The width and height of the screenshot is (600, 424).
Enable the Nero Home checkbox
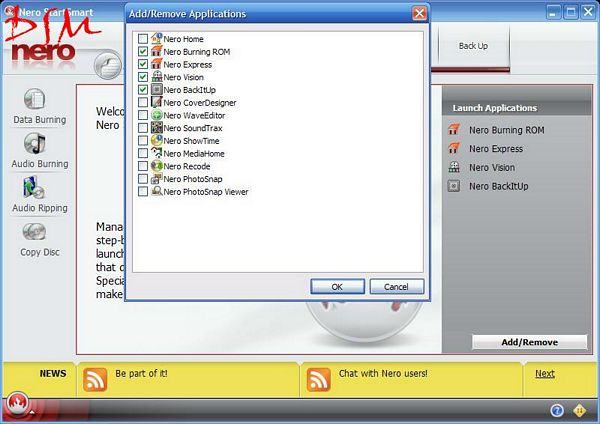(x=143, y=39)
